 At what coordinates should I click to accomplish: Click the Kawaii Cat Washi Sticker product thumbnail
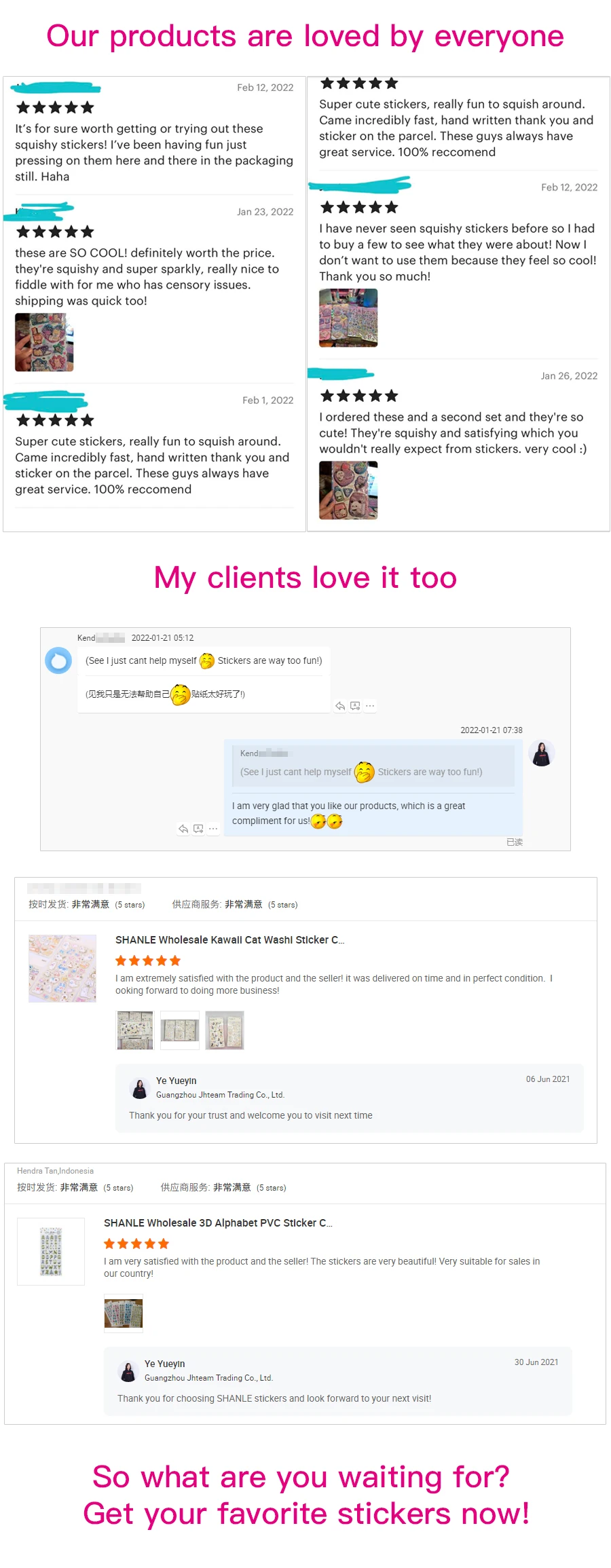(x=62, y=969)
